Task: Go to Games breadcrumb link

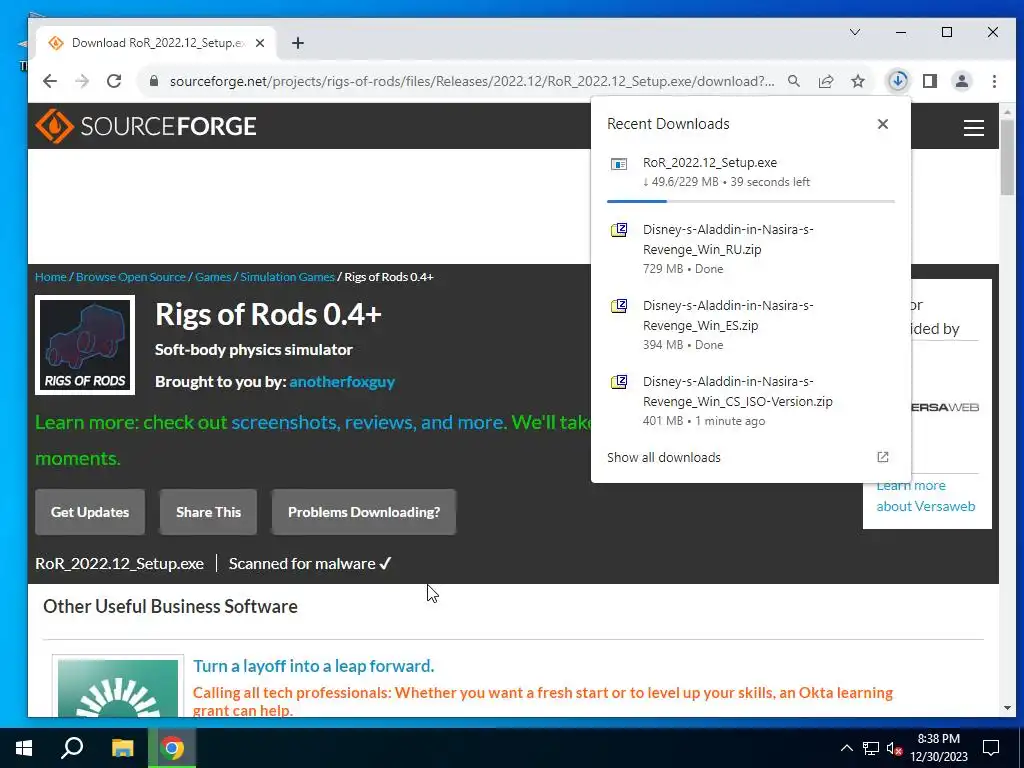Action: click(213, 277)
